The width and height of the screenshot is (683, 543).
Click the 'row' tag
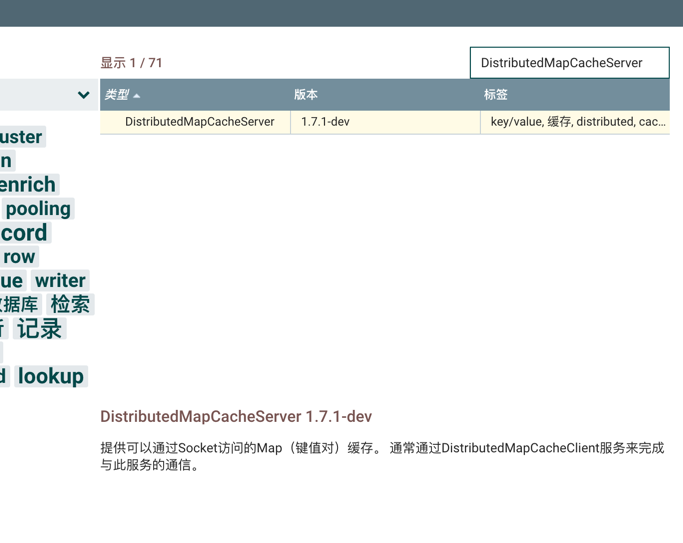pyautogui.click(x=18, y=256)
